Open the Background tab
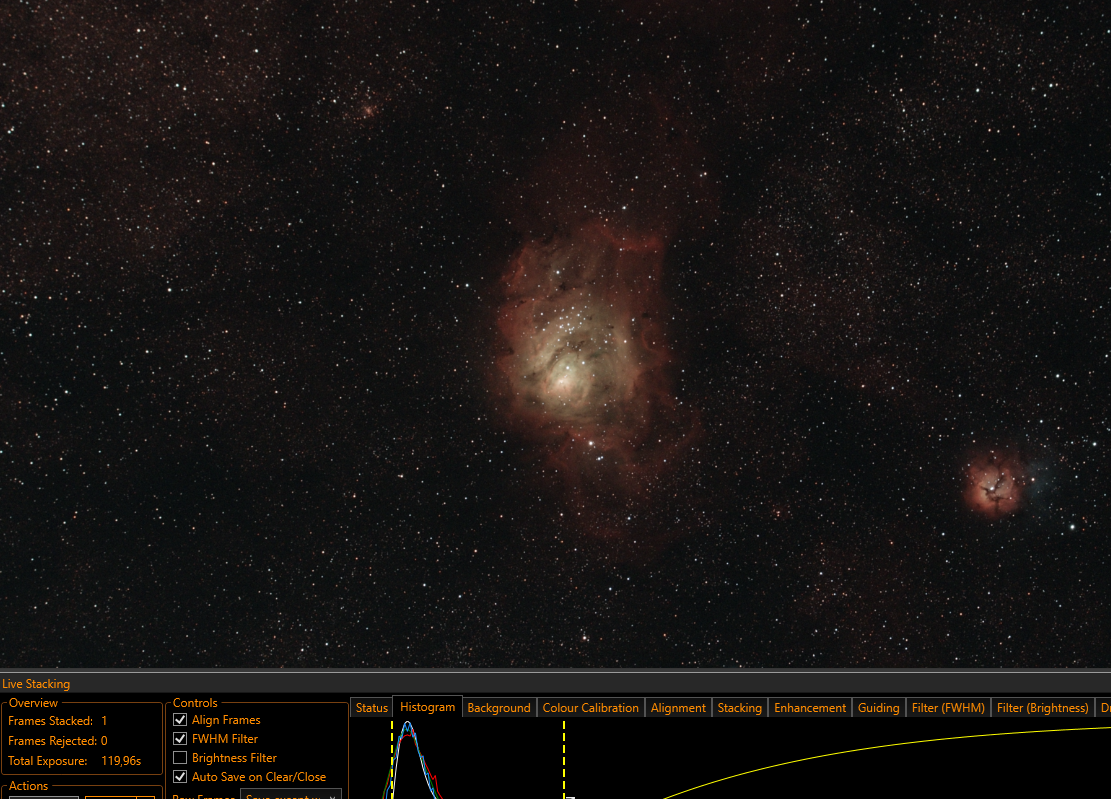 [499, 708]
